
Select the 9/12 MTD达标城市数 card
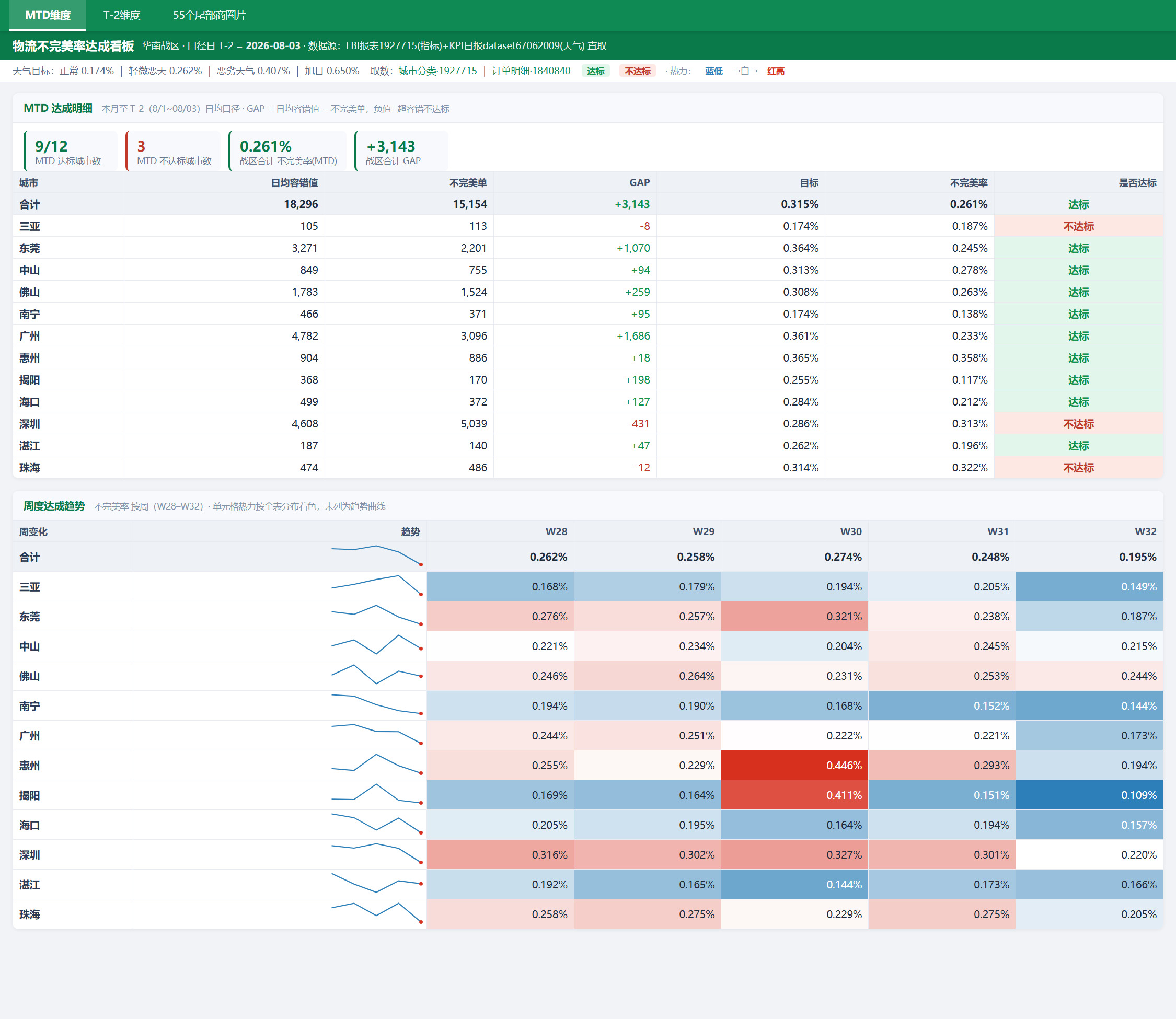point(71,151)
